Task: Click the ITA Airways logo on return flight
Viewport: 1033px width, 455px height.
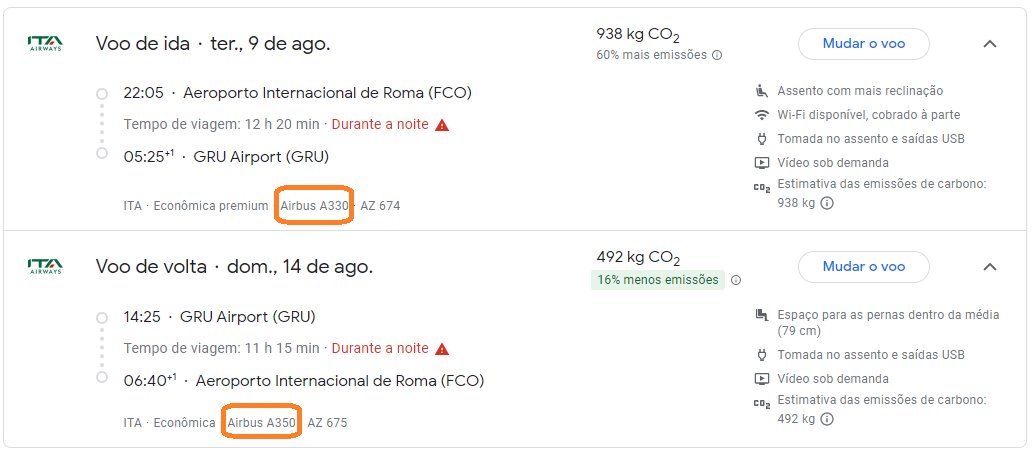Action: [x=45, y=266]
